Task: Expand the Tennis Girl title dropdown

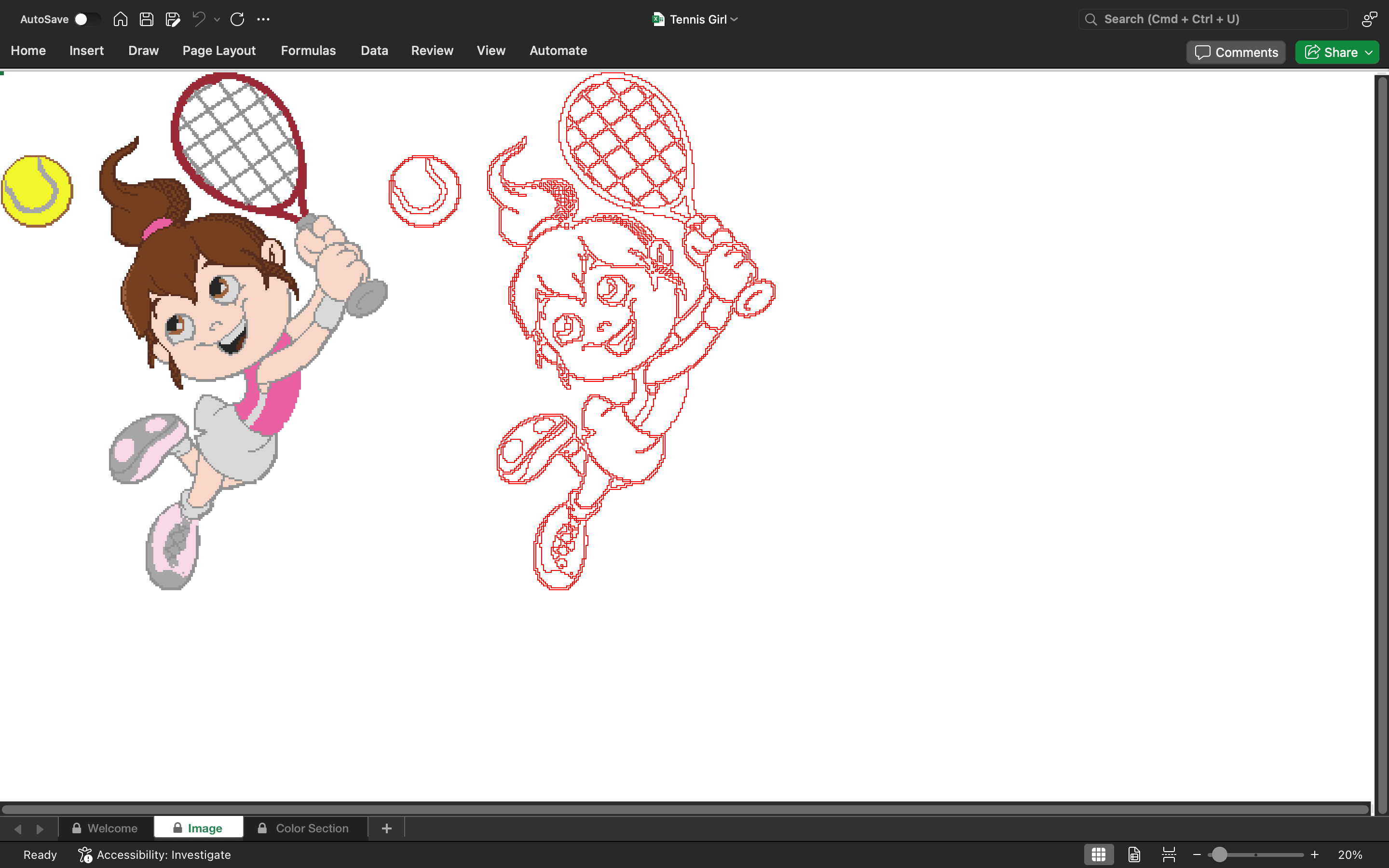Action: (x=735, y=19)
